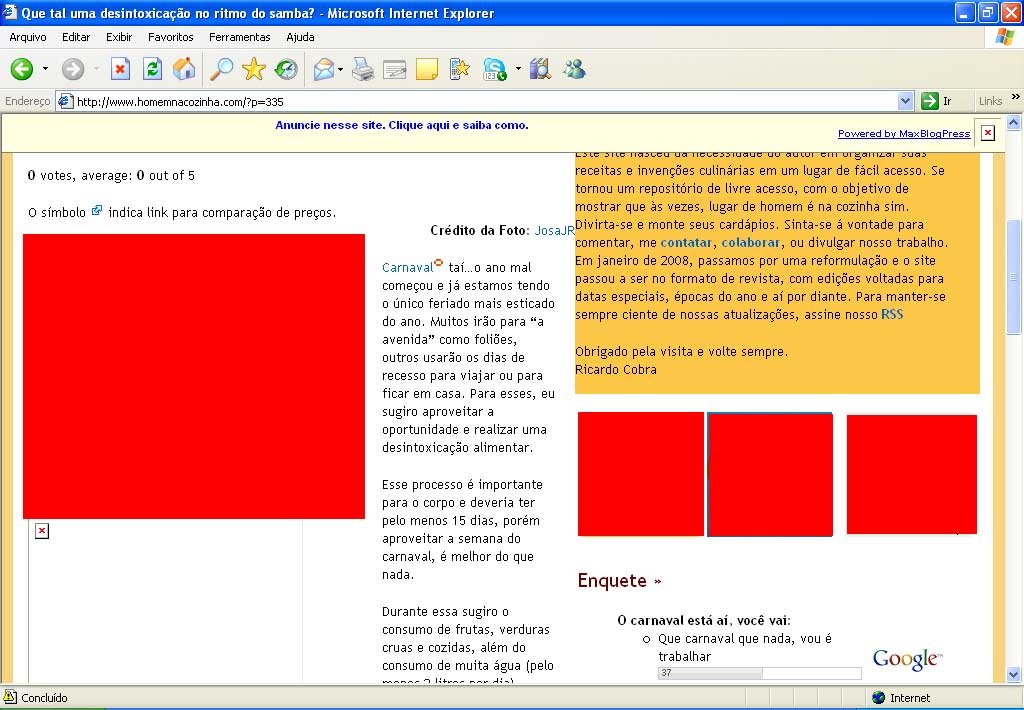1024x710 pixels.
Task: Click the green Back arrow button
Action: point(21,69)
